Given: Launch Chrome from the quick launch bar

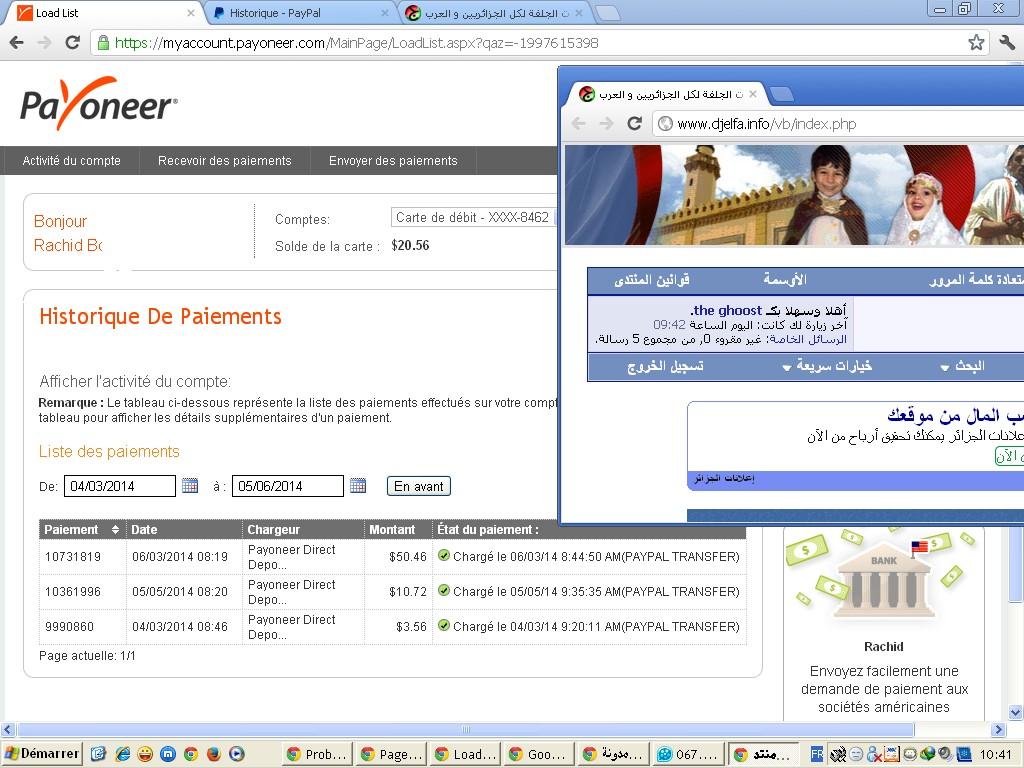Looking at the screenshot, I should [191, 754].
